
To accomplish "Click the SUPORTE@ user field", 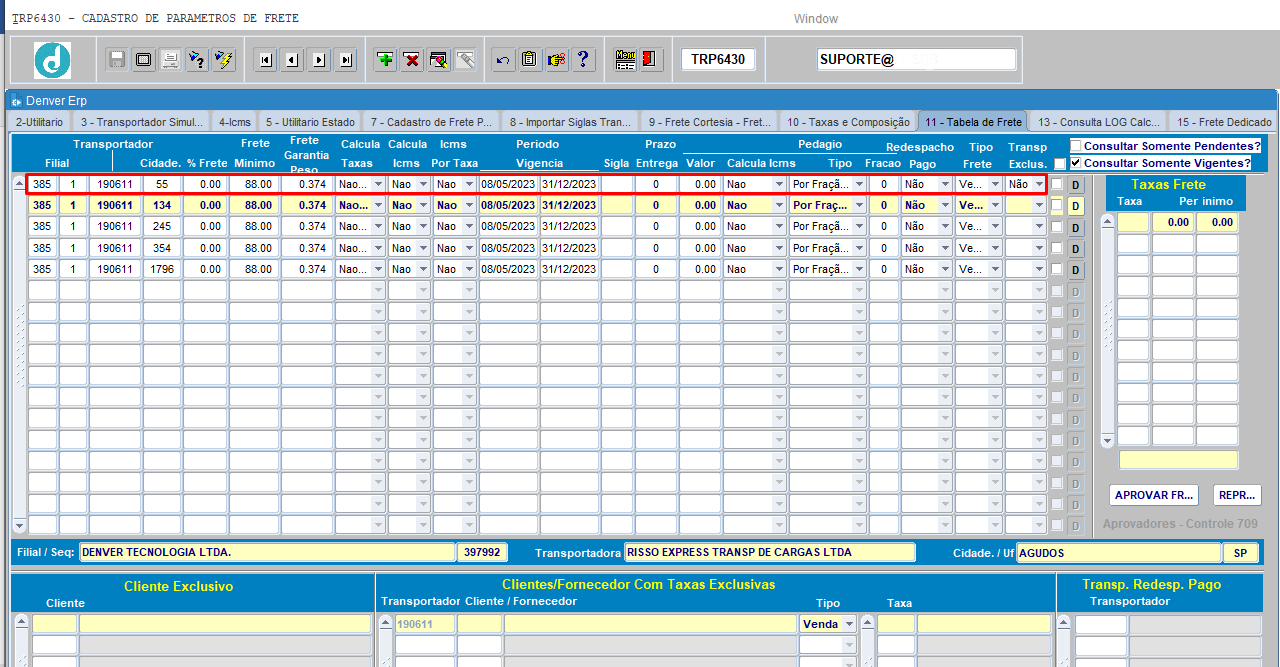I will point(916,59).
